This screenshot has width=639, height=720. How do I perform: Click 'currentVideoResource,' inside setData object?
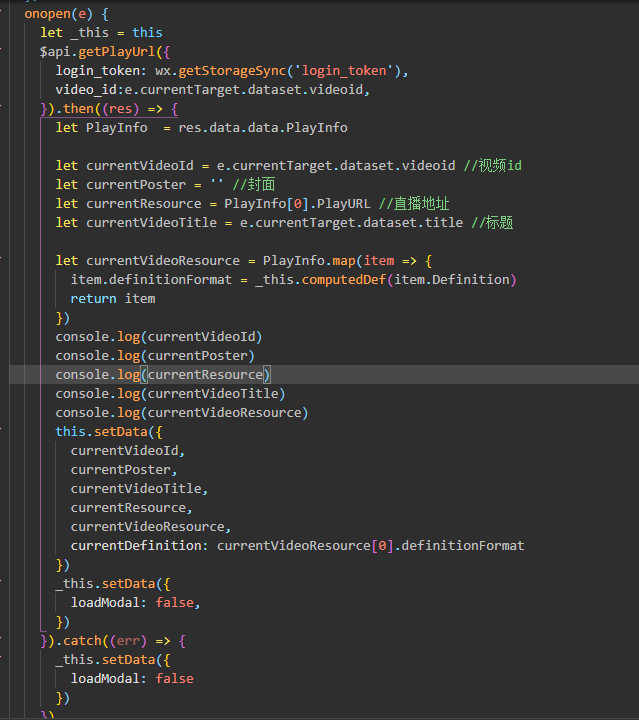pos(151,527)
